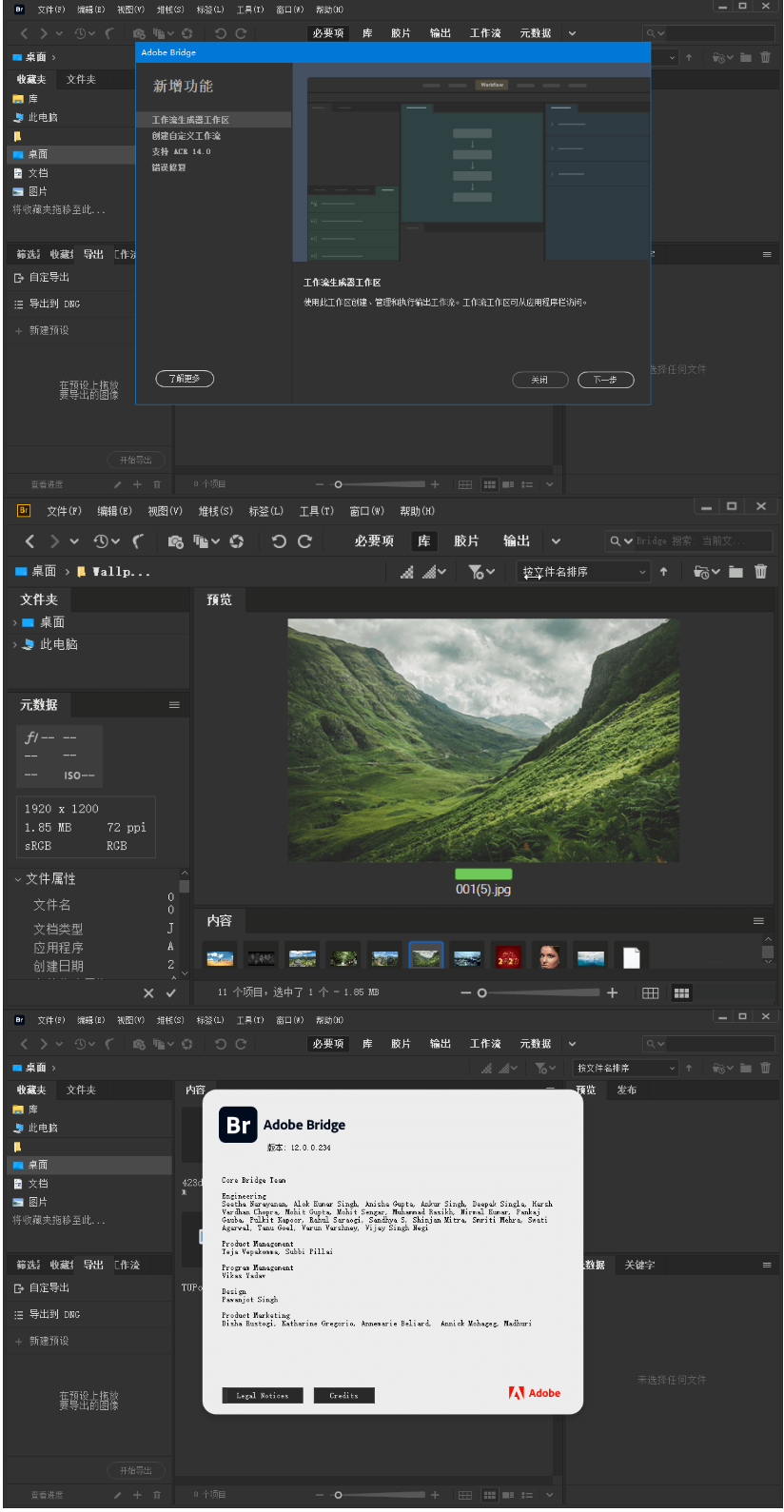The width and height of the screenshot is (784, 1512).
Task: Apply metadata changes with the checkmark icon
Action: pos(171,993)
